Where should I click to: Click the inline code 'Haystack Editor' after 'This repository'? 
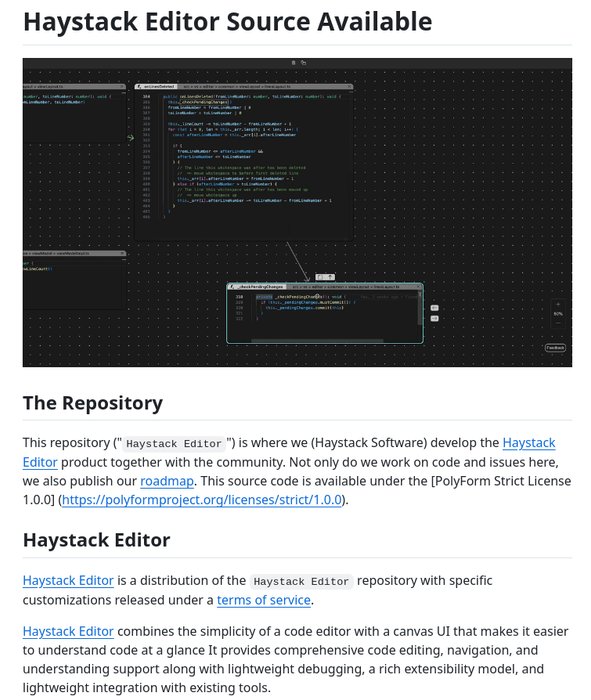point(174,444)
